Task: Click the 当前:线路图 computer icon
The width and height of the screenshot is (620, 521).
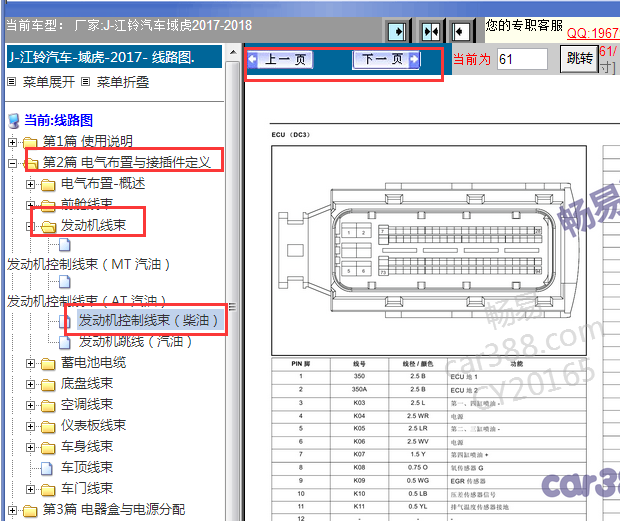Action: pos(14,121)
